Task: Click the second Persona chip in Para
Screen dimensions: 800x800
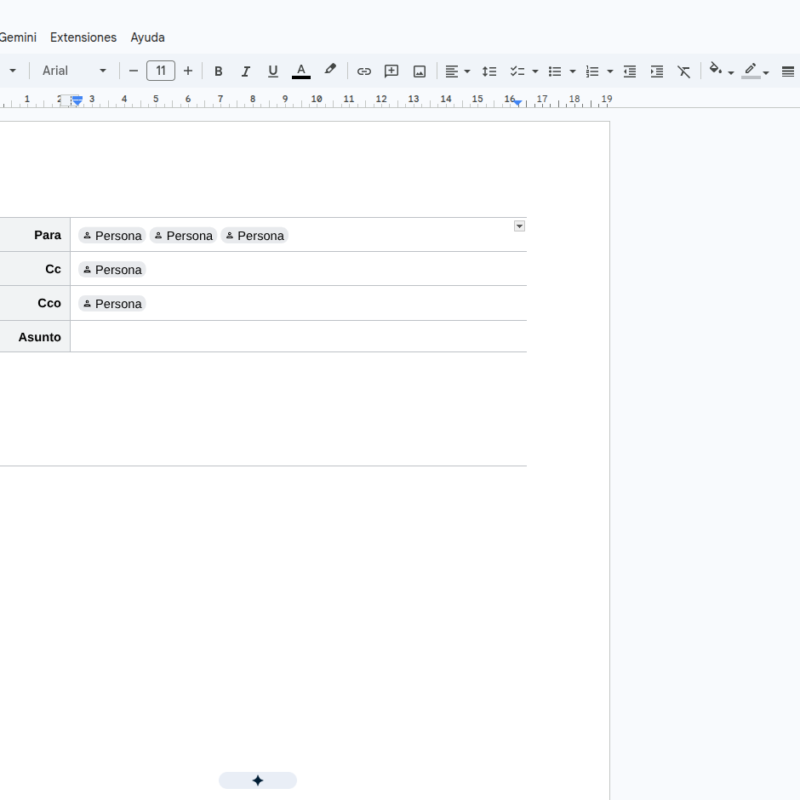Action: pos(184,235)
